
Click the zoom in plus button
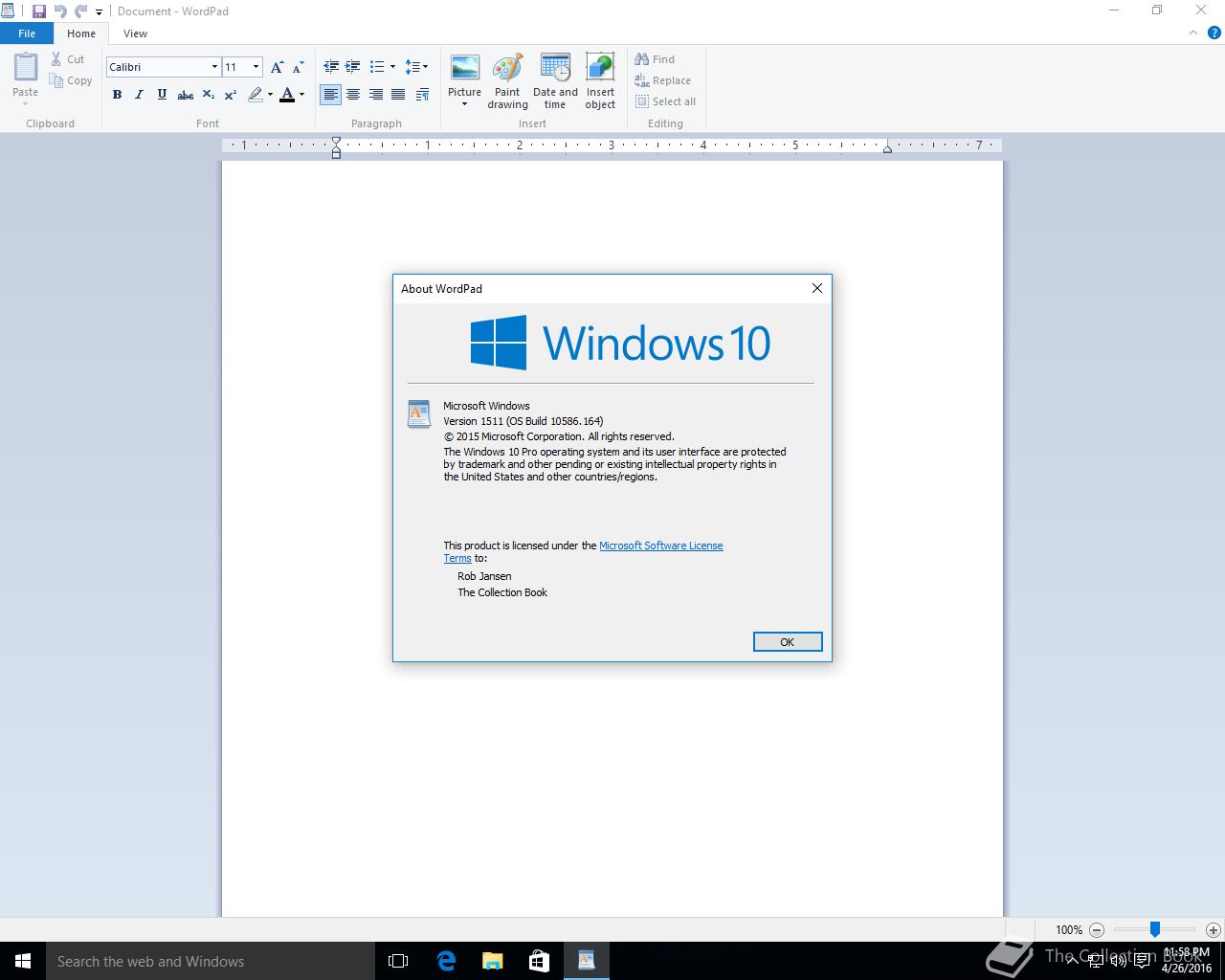pyautogui.click(x=1214, y=929)
